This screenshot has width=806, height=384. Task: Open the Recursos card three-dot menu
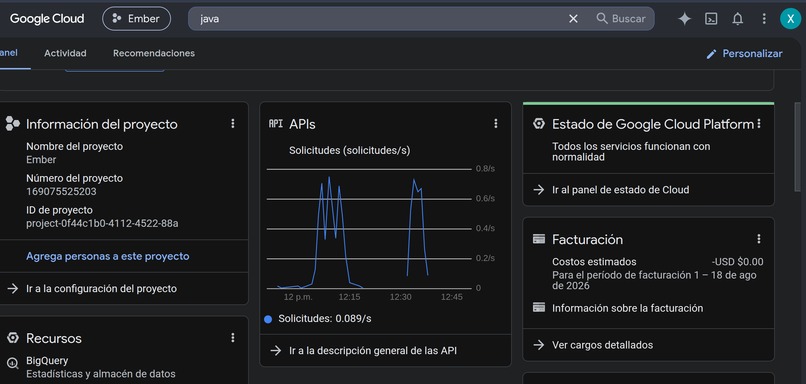(x=233, y=338)
